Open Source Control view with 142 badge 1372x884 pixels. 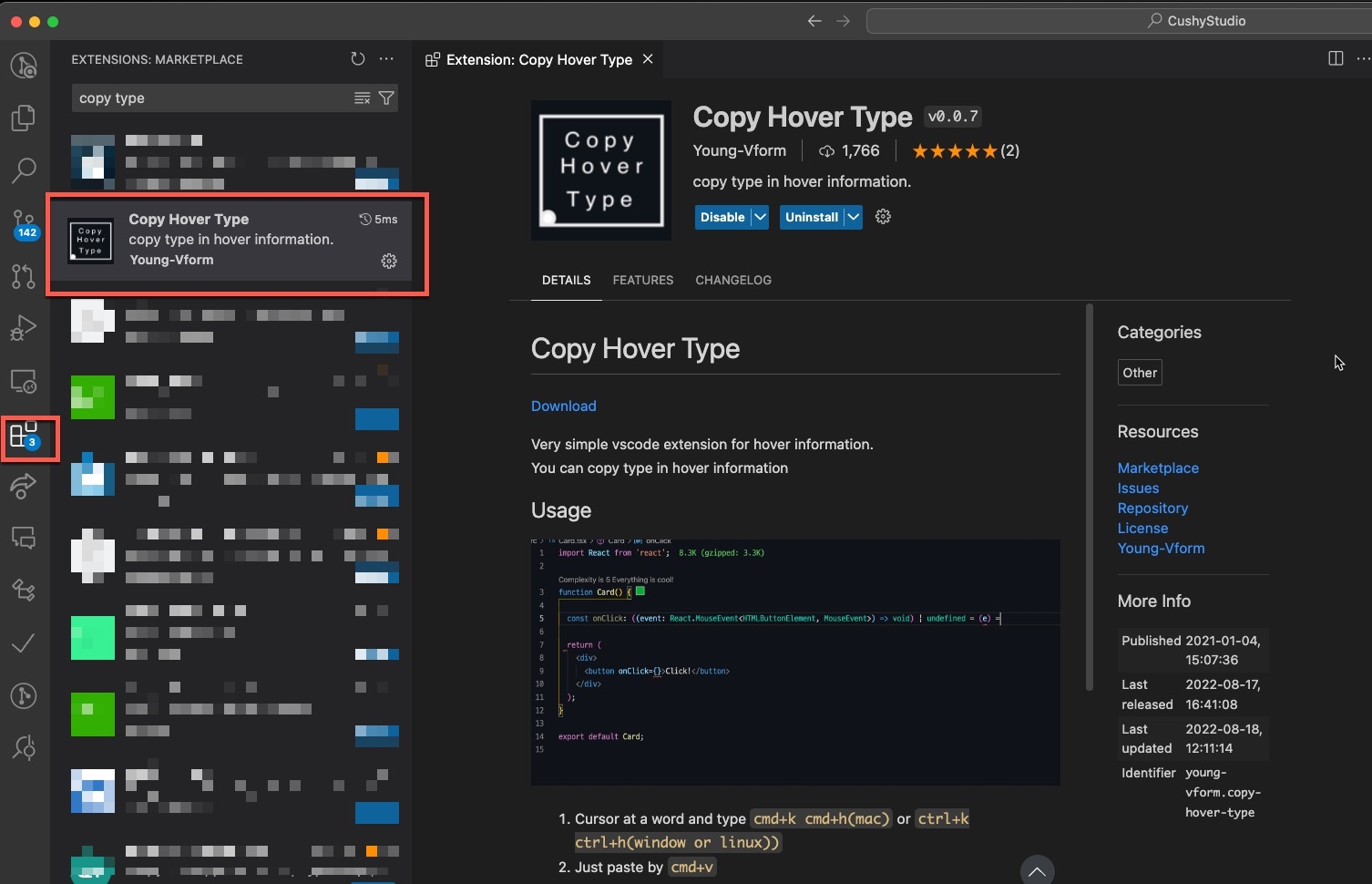point(23,222)
